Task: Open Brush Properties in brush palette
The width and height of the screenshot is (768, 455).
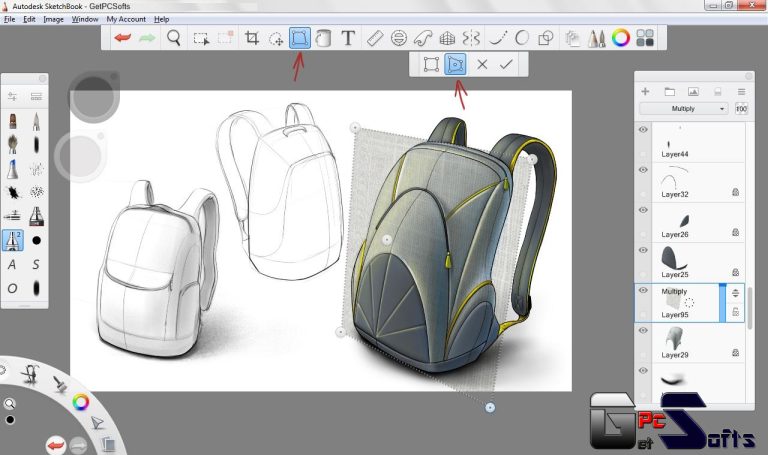Action: click(x=12, y=96)
